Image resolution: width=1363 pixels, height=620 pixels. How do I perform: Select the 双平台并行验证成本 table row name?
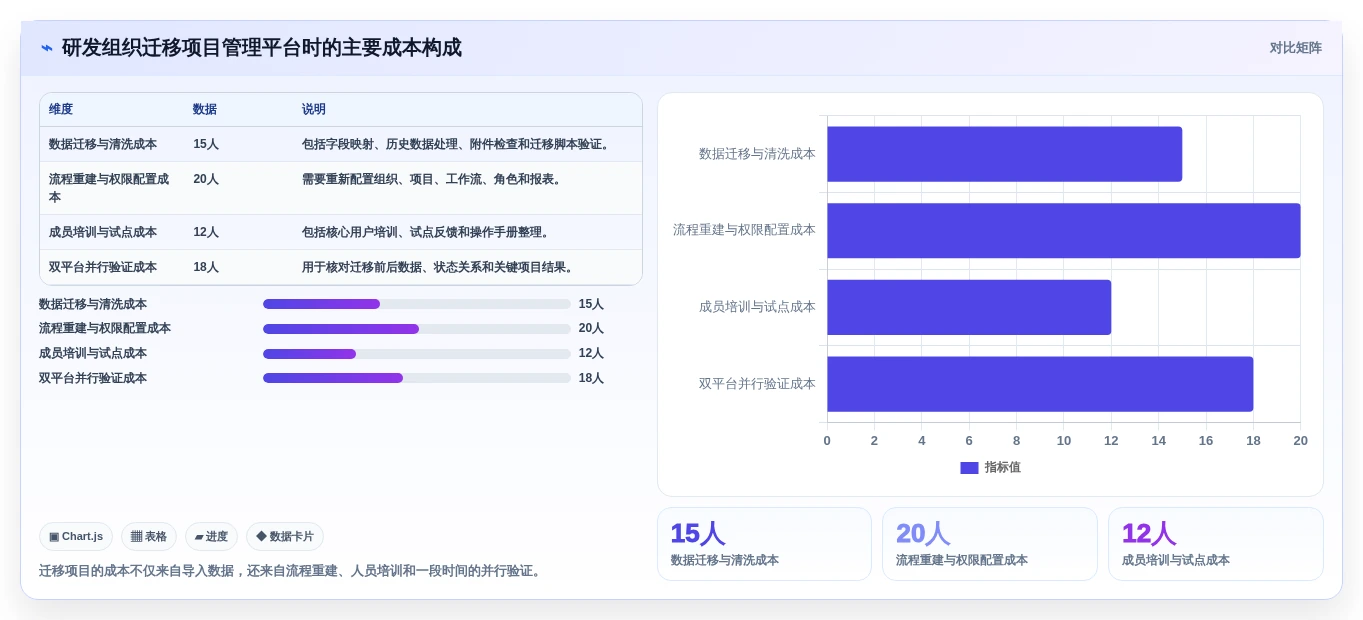coord(103,267)
